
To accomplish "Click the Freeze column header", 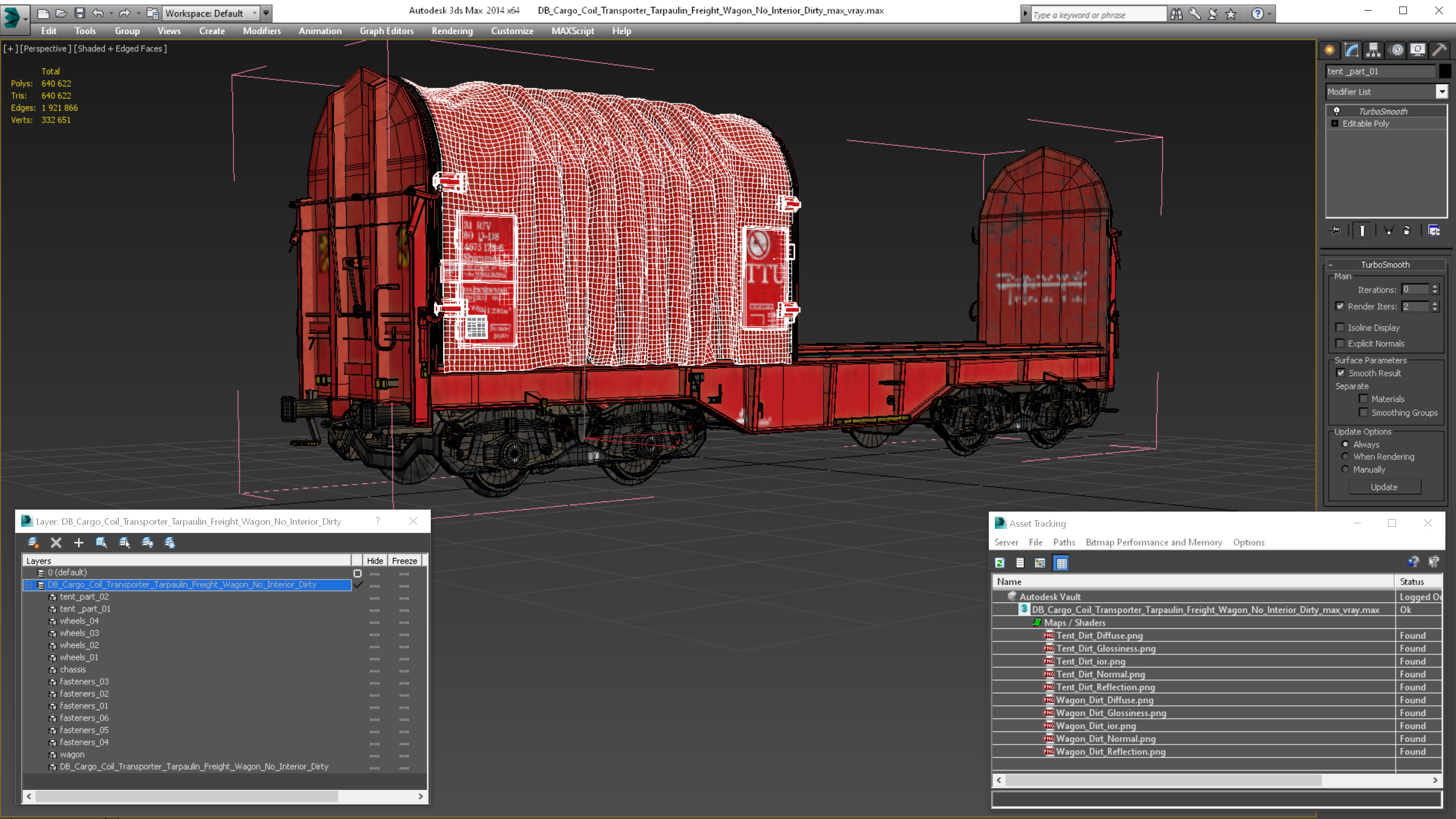I will point(404,561).
